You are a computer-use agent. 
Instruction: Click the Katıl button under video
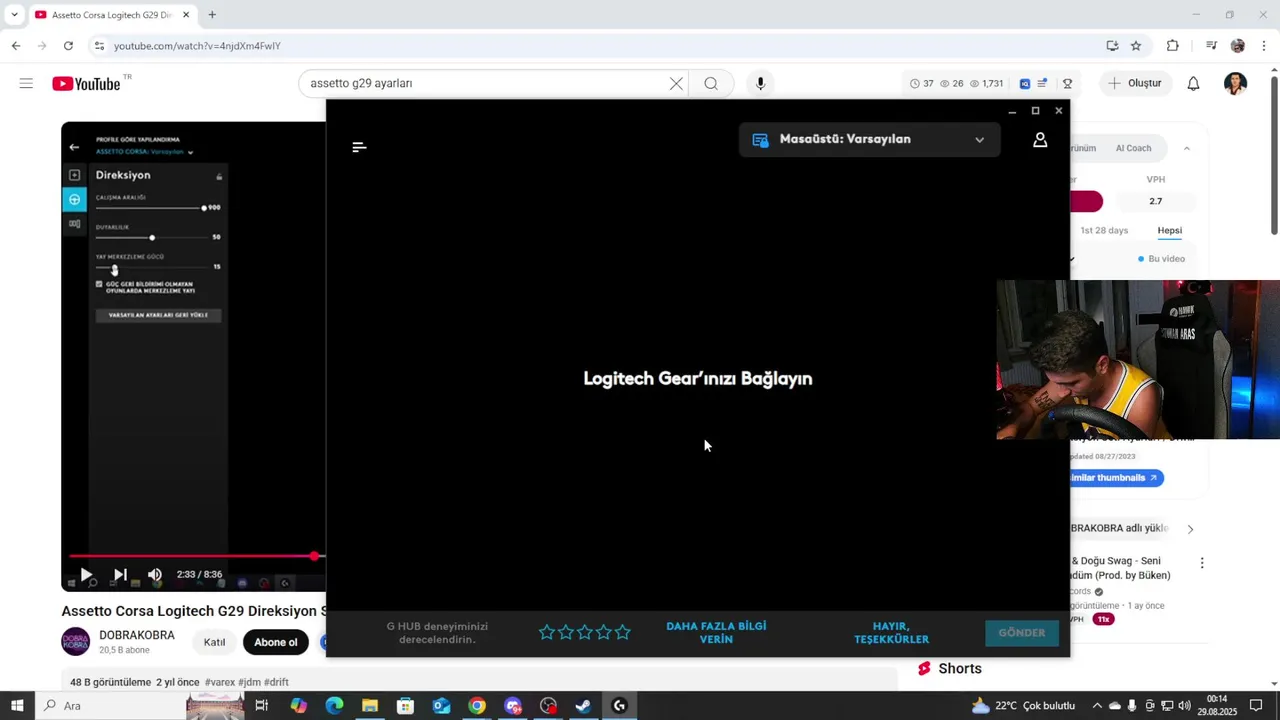pyautogui.click(x=214, y=642)
